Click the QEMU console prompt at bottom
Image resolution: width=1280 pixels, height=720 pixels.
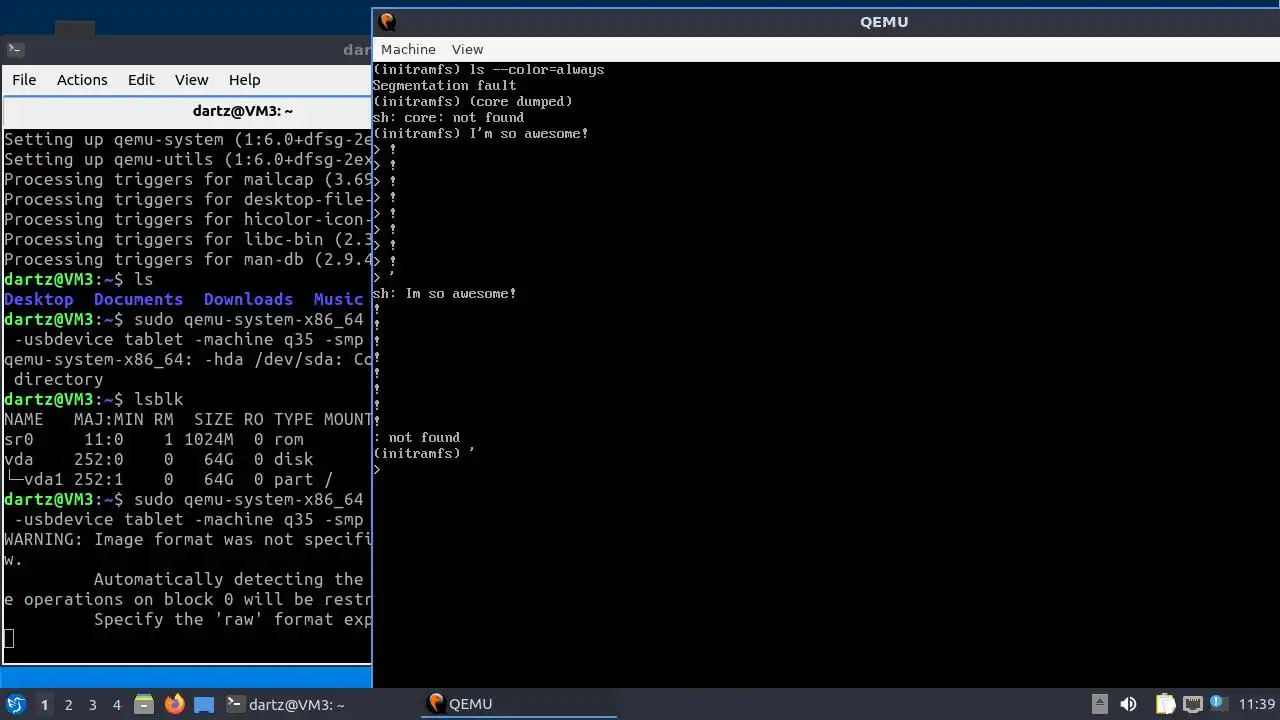377,469
